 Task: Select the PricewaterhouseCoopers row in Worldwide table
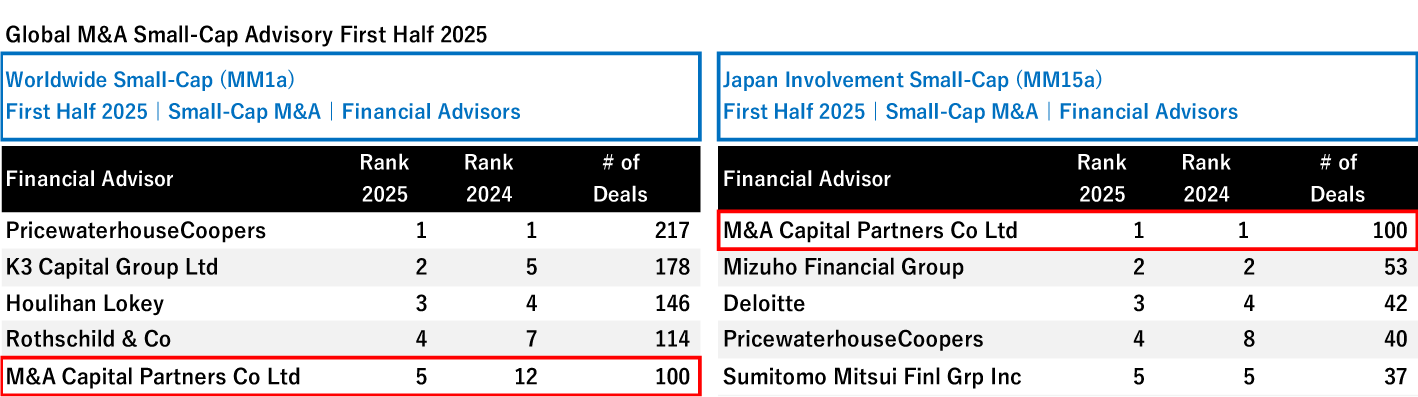[x=350, y=231]
